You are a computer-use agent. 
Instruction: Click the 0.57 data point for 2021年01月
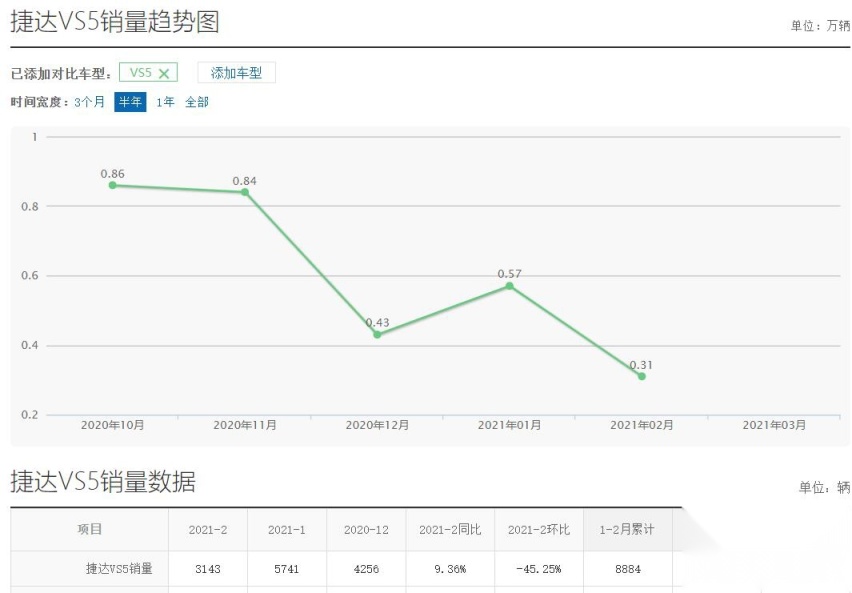[x=509, y=286]
